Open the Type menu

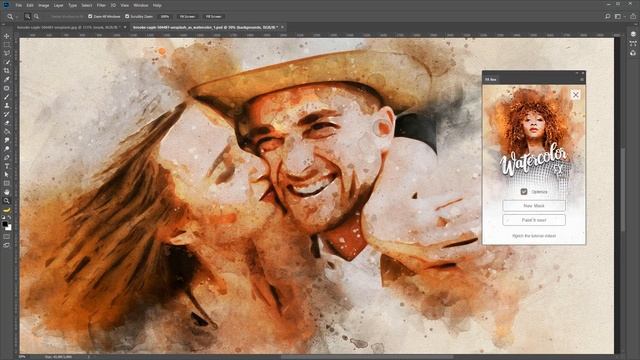point(73,5)
